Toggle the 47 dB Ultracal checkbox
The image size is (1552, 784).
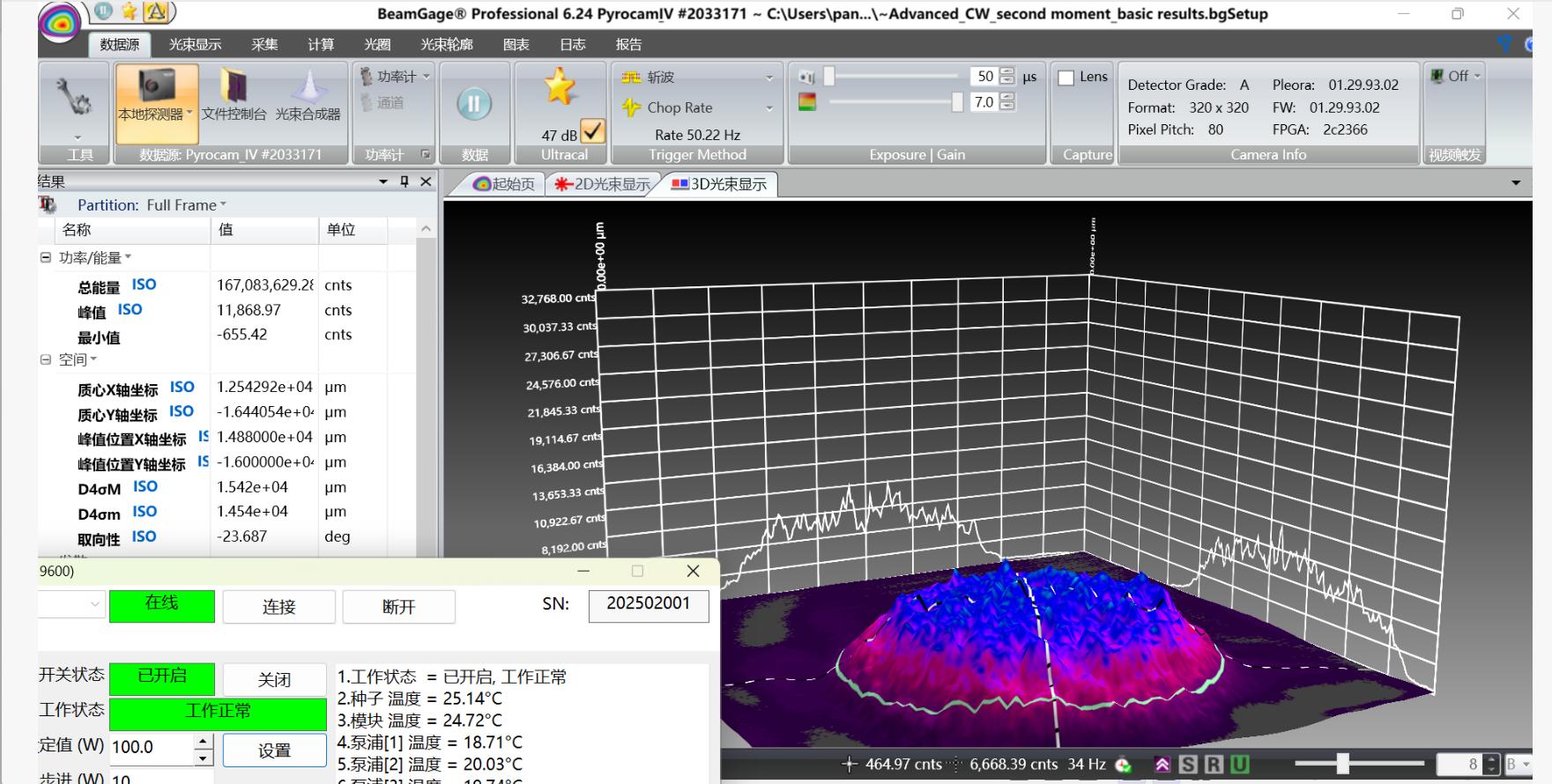[593, 132]
